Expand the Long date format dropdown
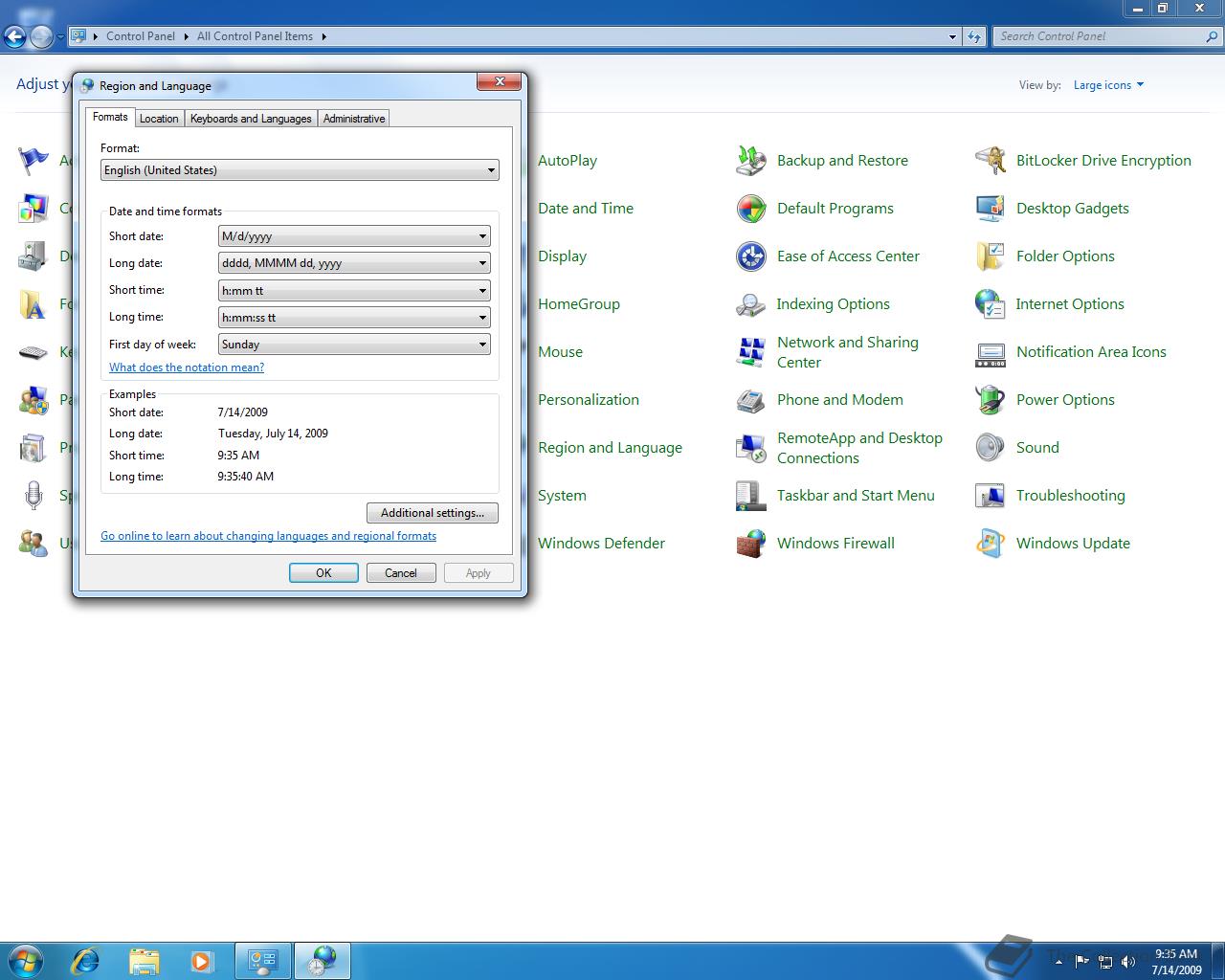 (x=354, y=263)
